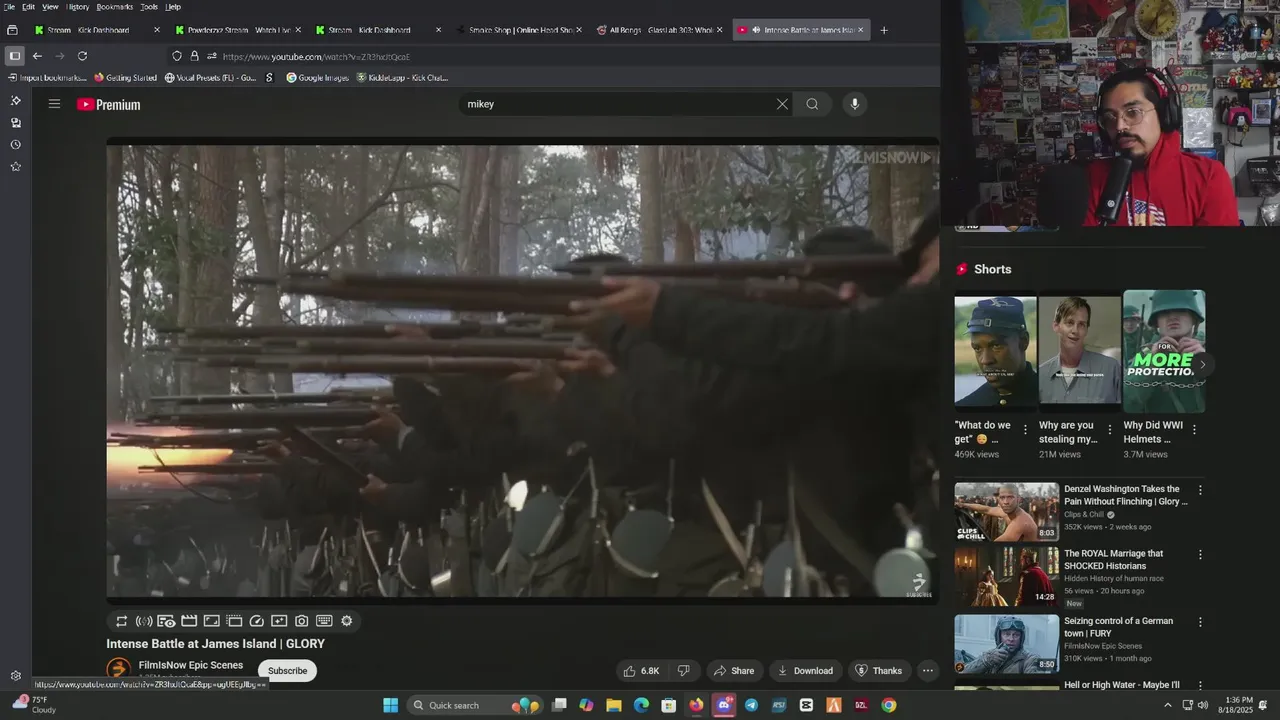Open Seizing control of a German town thumbnail
The height and width of the screenshot is (720, 1280).
coord(1006,643)
